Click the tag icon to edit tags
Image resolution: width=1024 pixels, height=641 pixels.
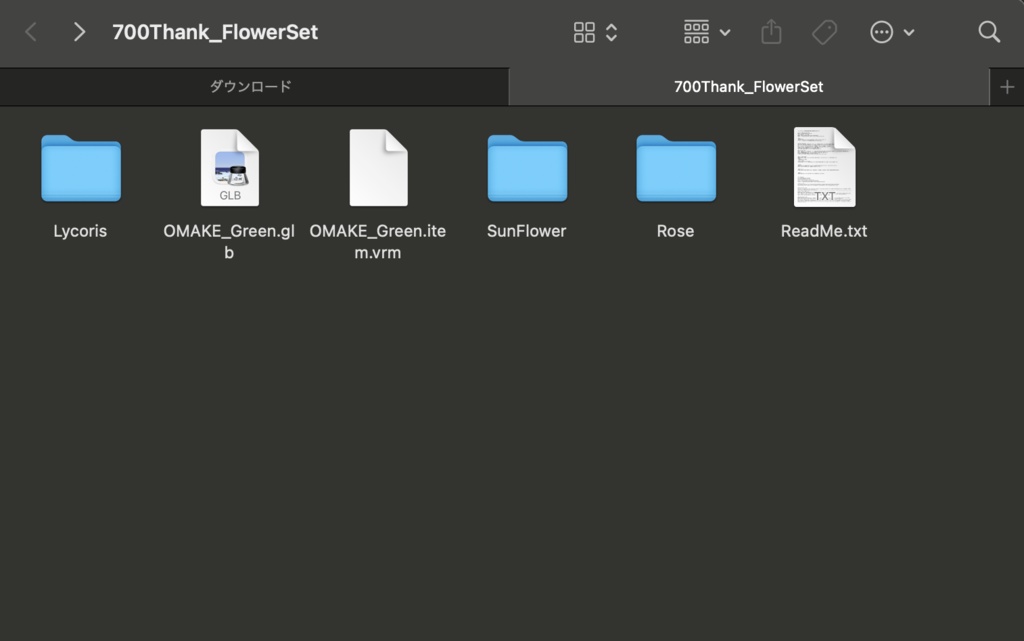pos(825,32)
